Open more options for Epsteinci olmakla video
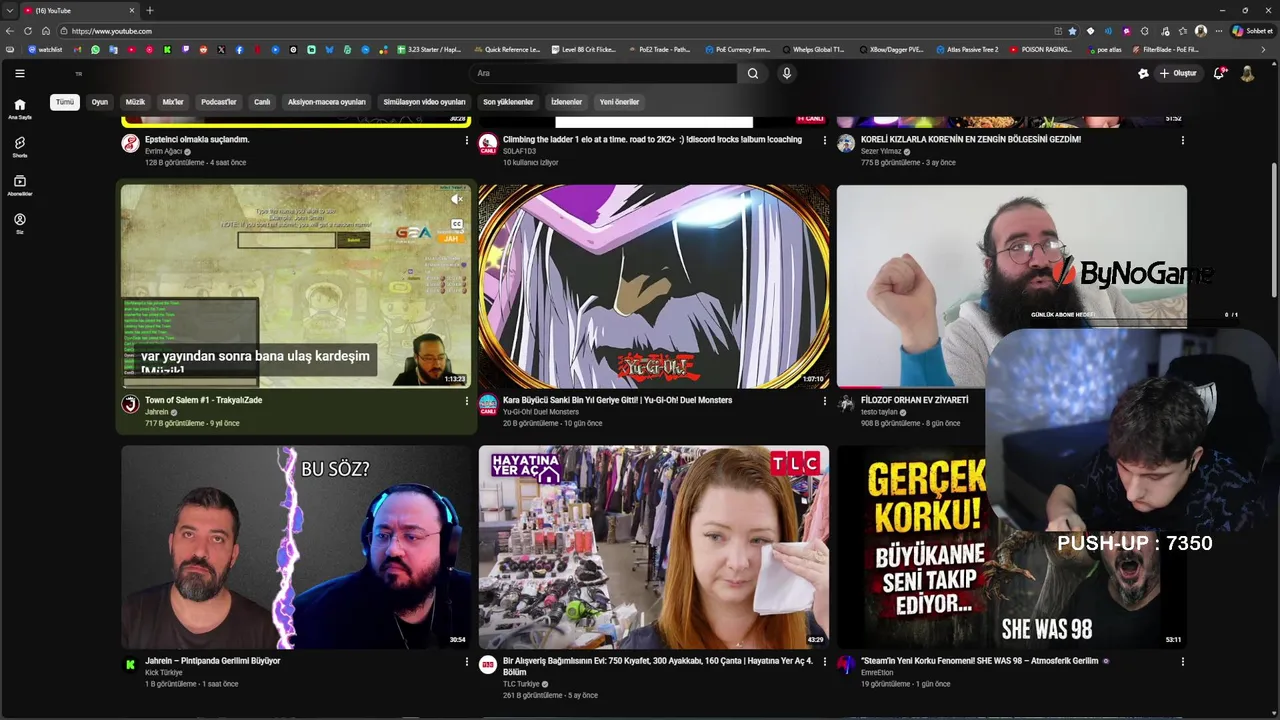This screenshot has height=720, width=1280. click(x=466, y=141)
